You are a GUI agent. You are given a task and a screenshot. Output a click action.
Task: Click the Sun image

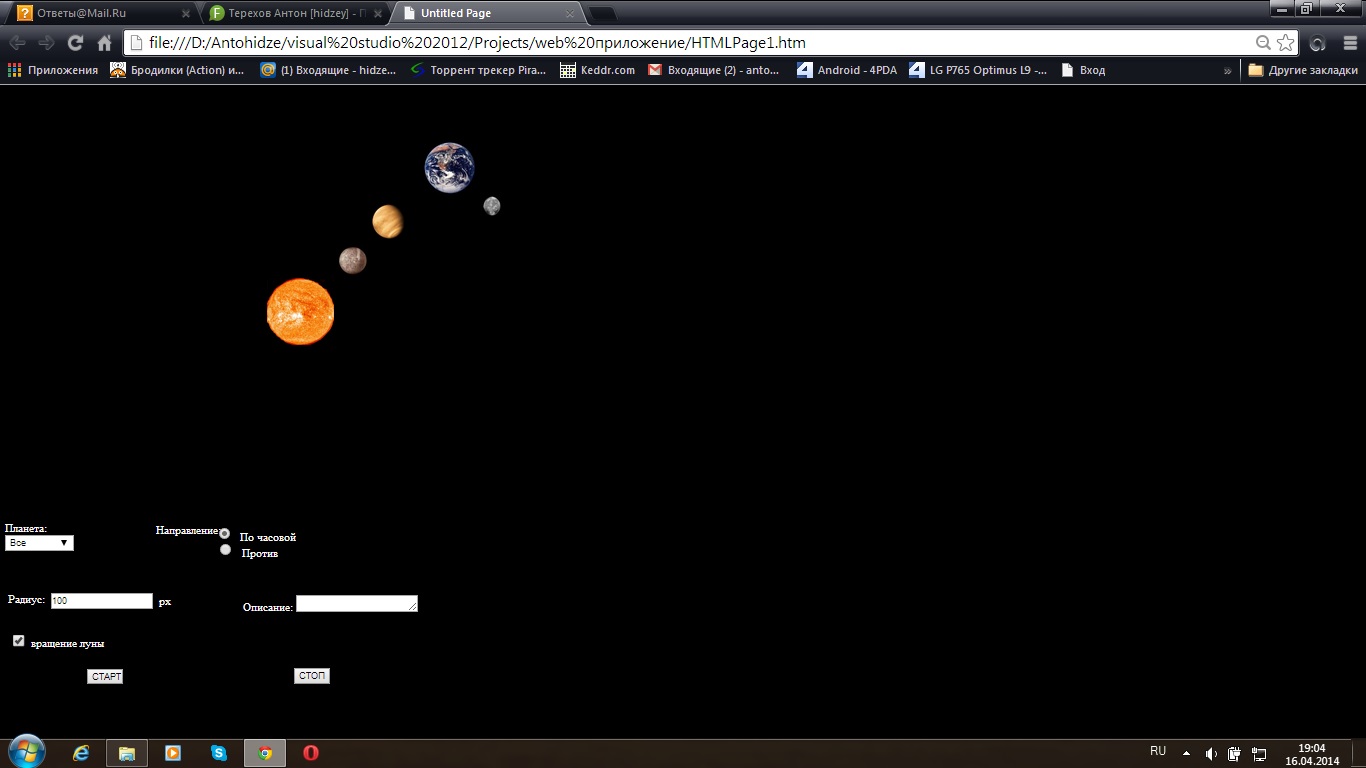(300, 312)
